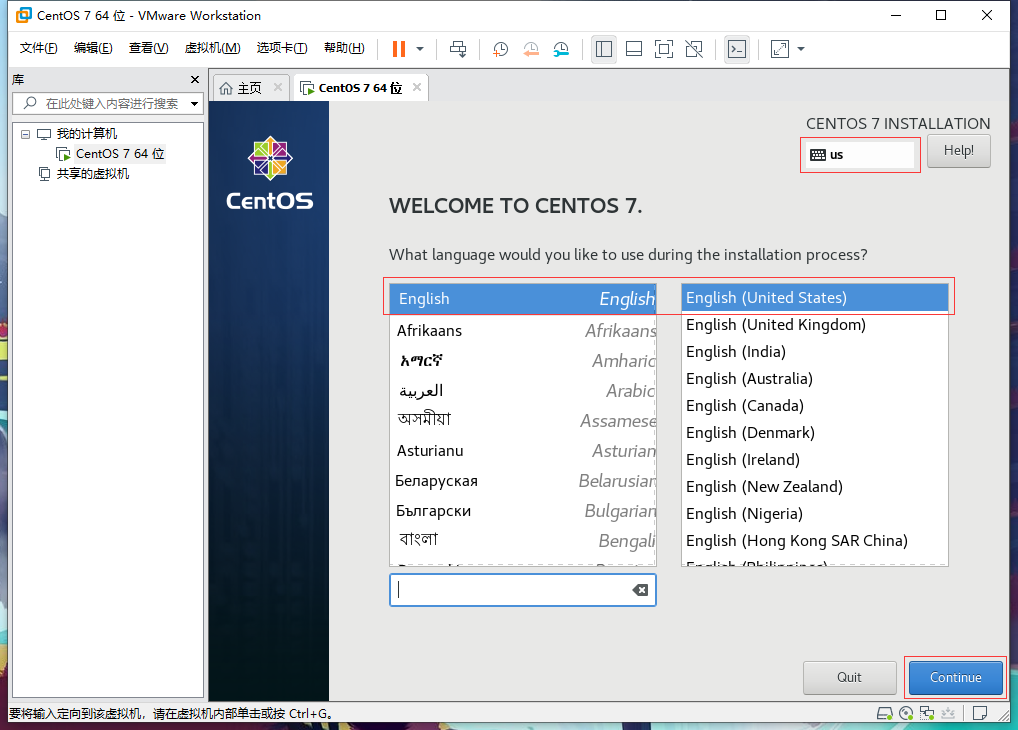Revert to snapshot using the clock-arrow icon
The width and height of the screenshot is (1018, 730).
coord(530,49)
